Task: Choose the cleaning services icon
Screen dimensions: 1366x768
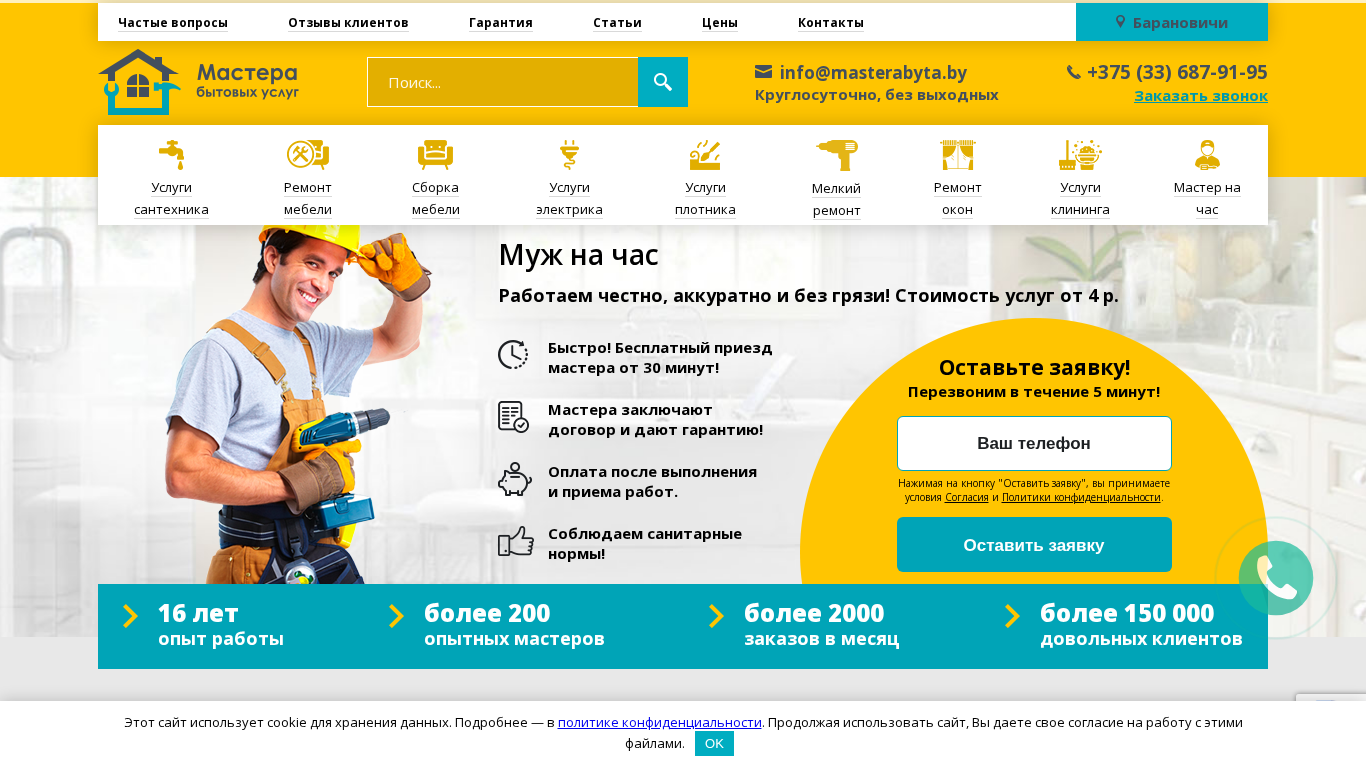Action: coord(1080,155)
